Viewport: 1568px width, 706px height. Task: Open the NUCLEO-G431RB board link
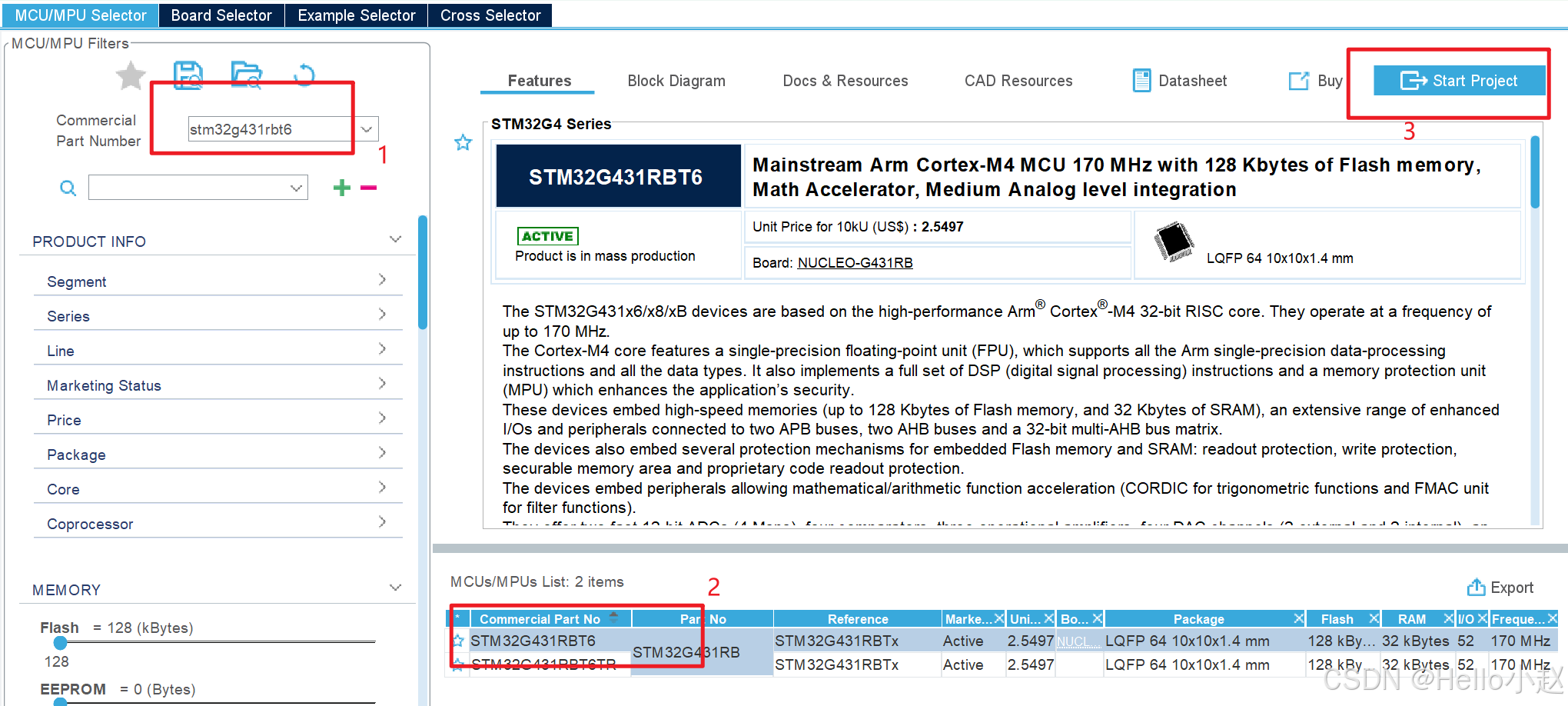(855, 263)
